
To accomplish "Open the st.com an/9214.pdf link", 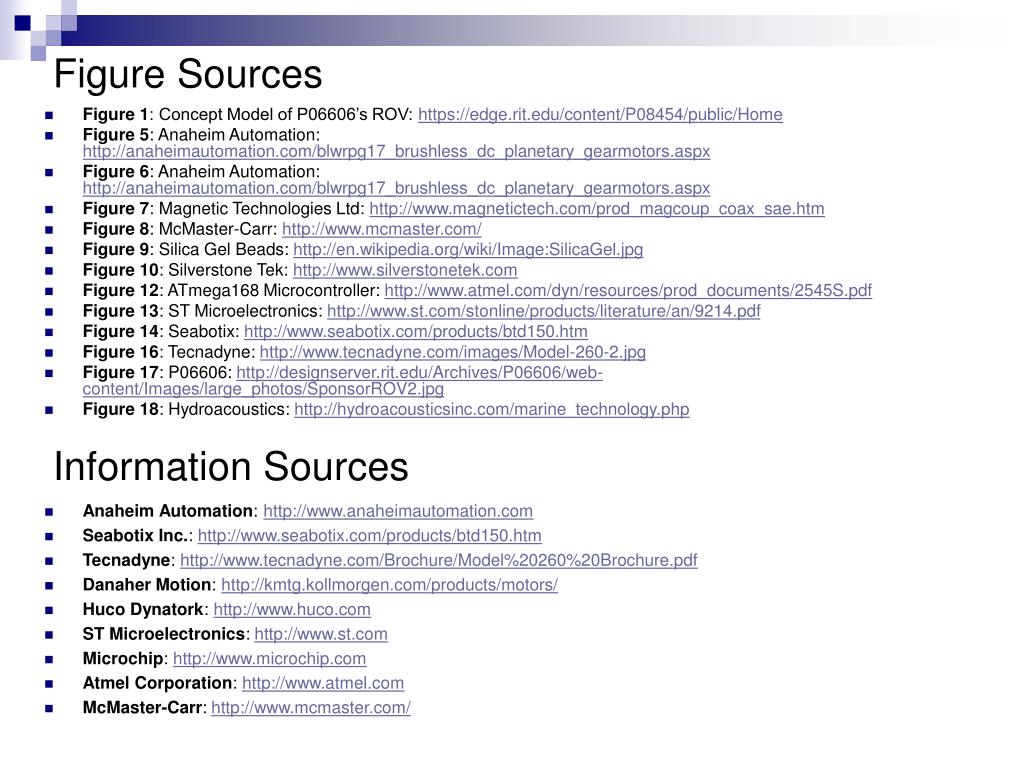I will pyautogui.click(x=543, y=311).
